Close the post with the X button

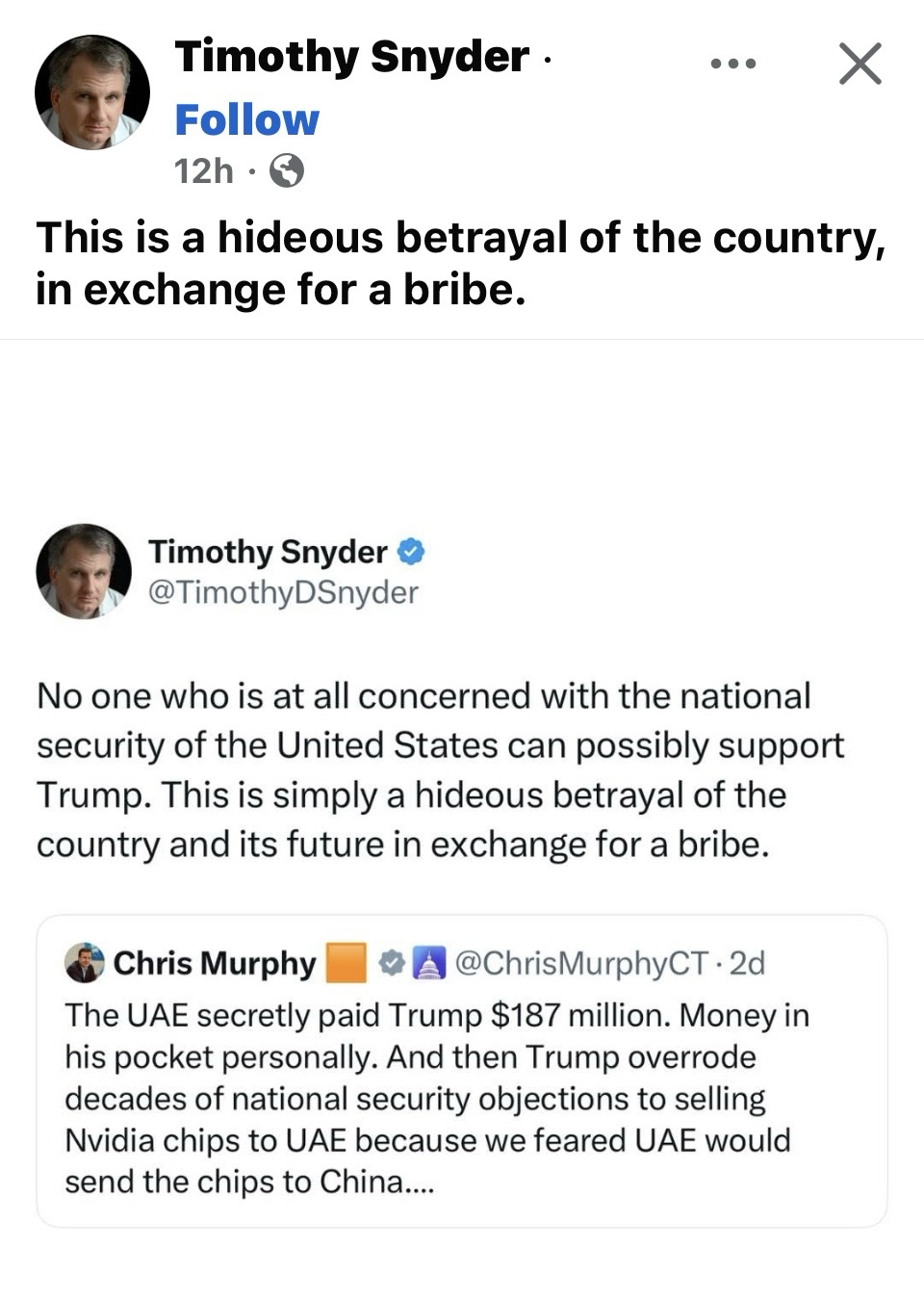(x=860, y=65)
